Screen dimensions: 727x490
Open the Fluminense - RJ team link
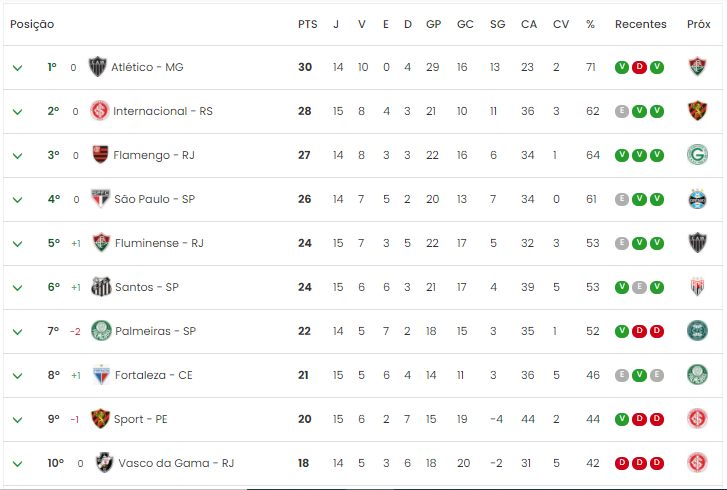coord(159,243)
